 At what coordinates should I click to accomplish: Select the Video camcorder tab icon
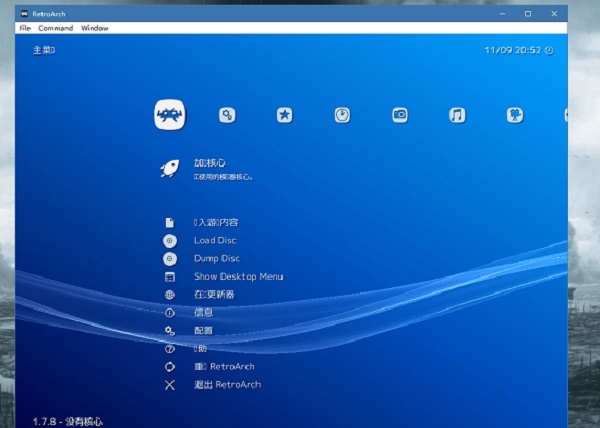coord(514,115)
